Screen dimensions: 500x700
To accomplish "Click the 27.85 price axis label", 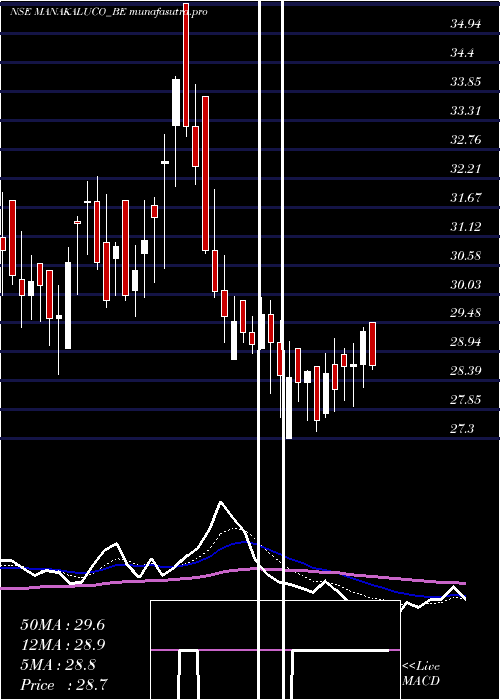I will tap(466, 400).
